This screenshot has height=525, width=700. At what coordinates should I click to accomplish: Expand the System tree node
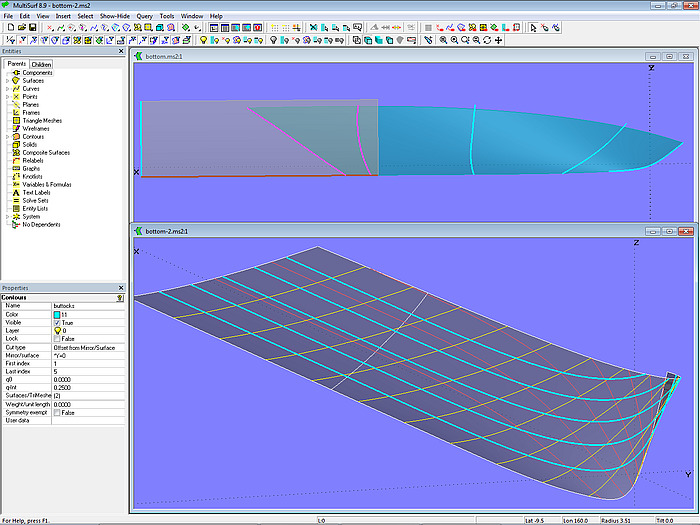7,216
